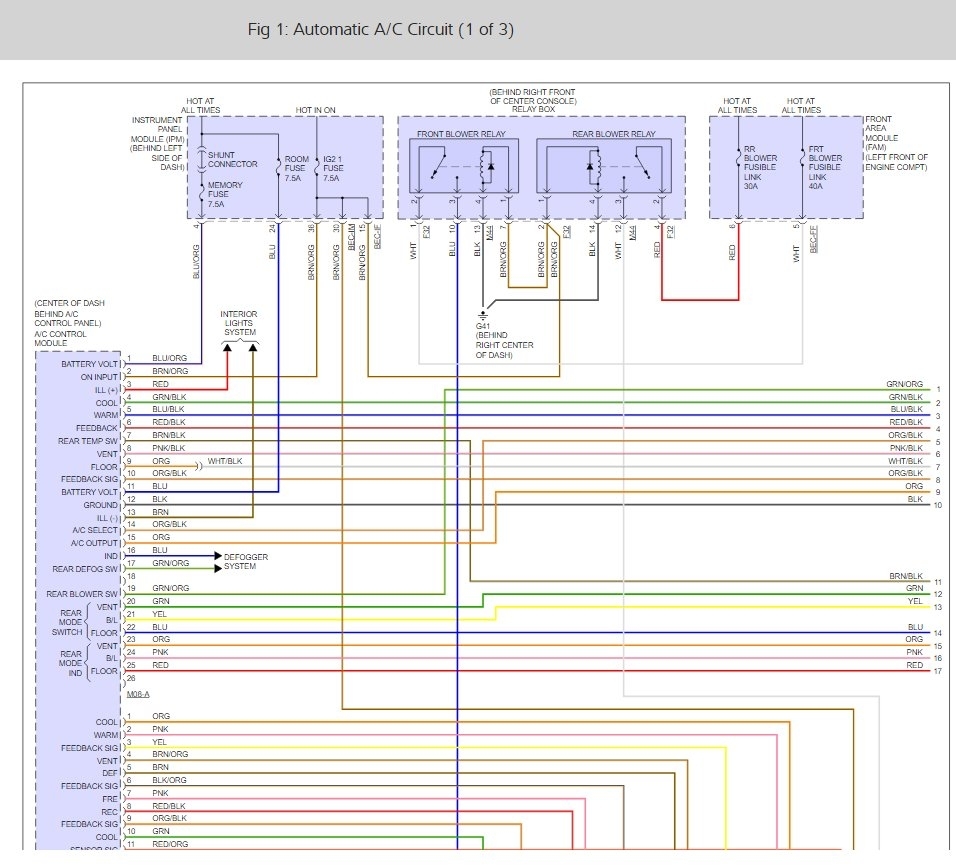956x868 pixels.
Task: Click the Relay Box location label
Action: (x=533, y=101)
